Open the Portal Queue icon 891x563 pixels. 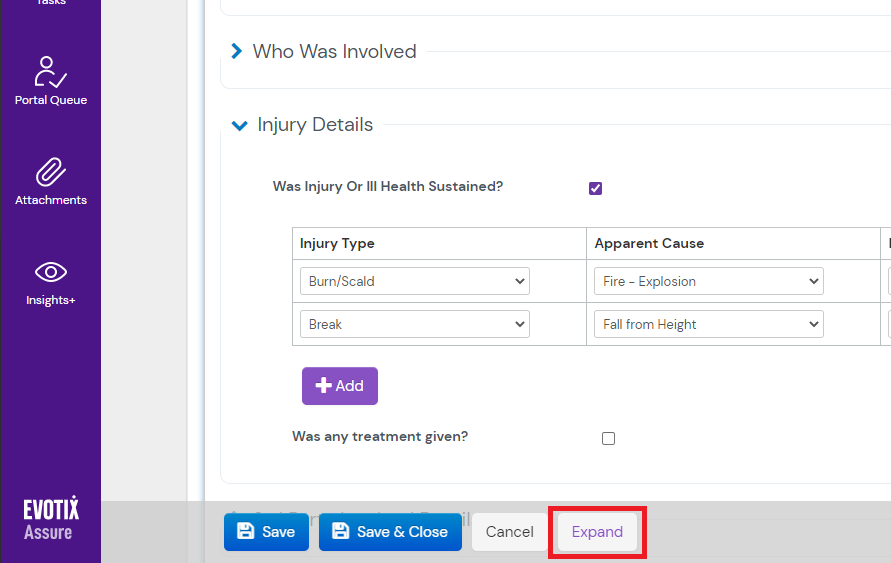(x=50, y=73)
